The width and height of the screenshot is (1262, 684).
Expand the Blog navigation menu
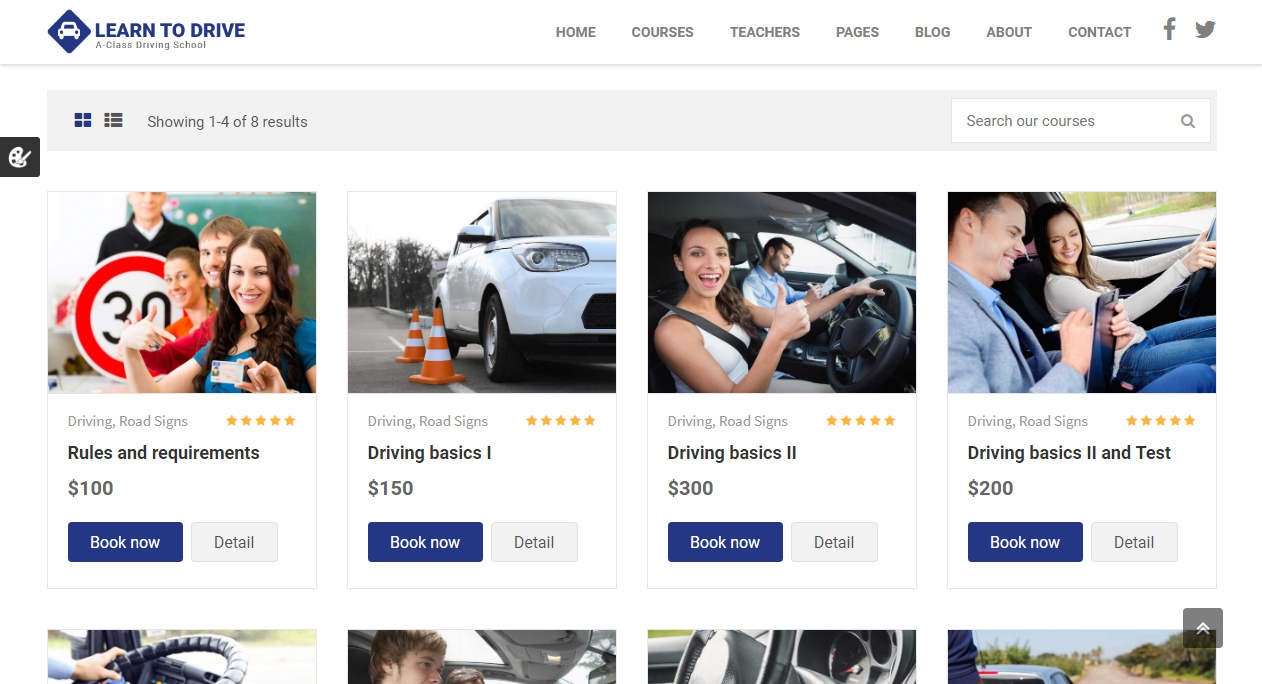pyautogui.click(x=932, y=32)
